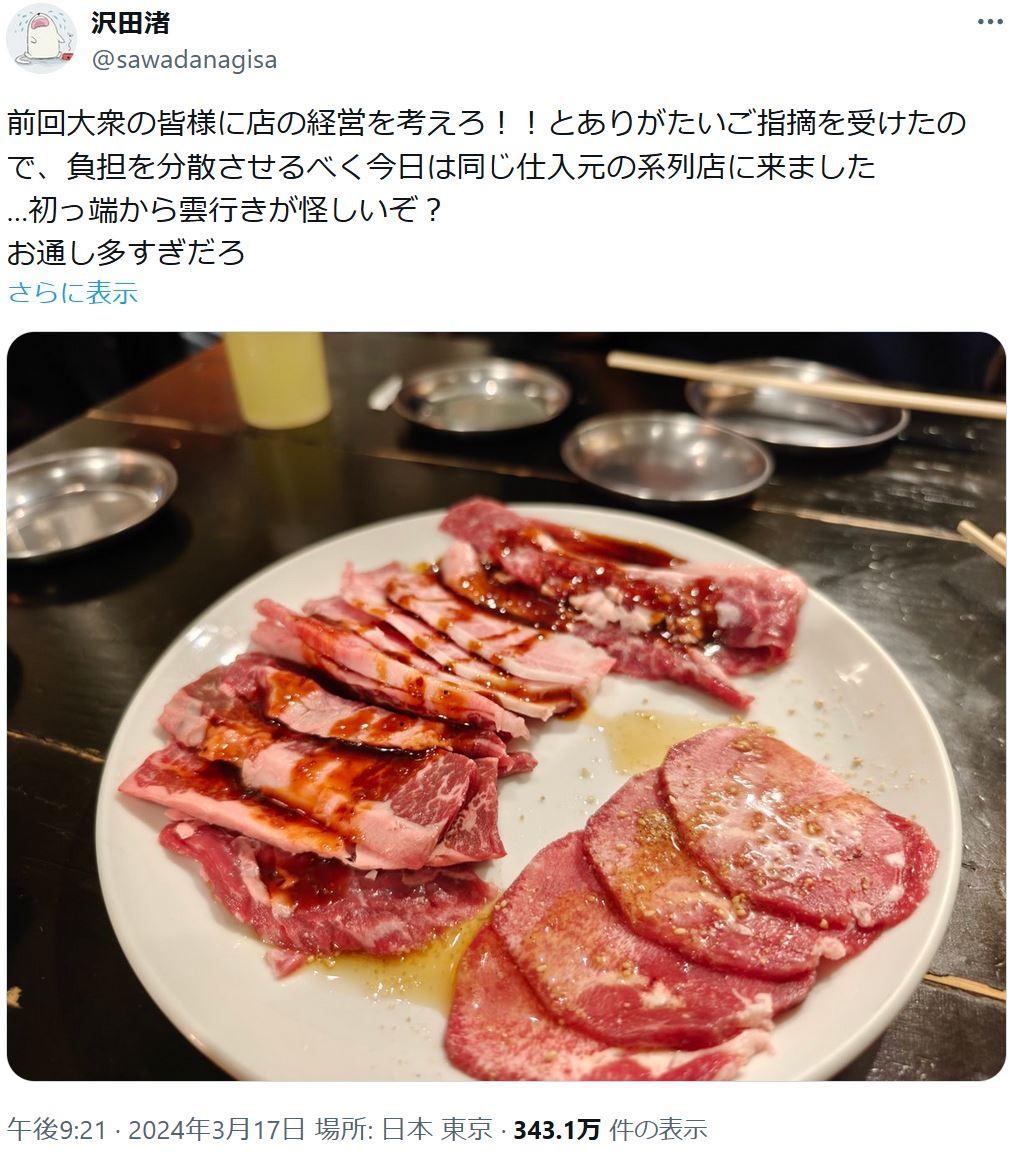Click the first line of tweet text
The height and width of the screenshot is (1154, 1017).
[x=486, y=123]
